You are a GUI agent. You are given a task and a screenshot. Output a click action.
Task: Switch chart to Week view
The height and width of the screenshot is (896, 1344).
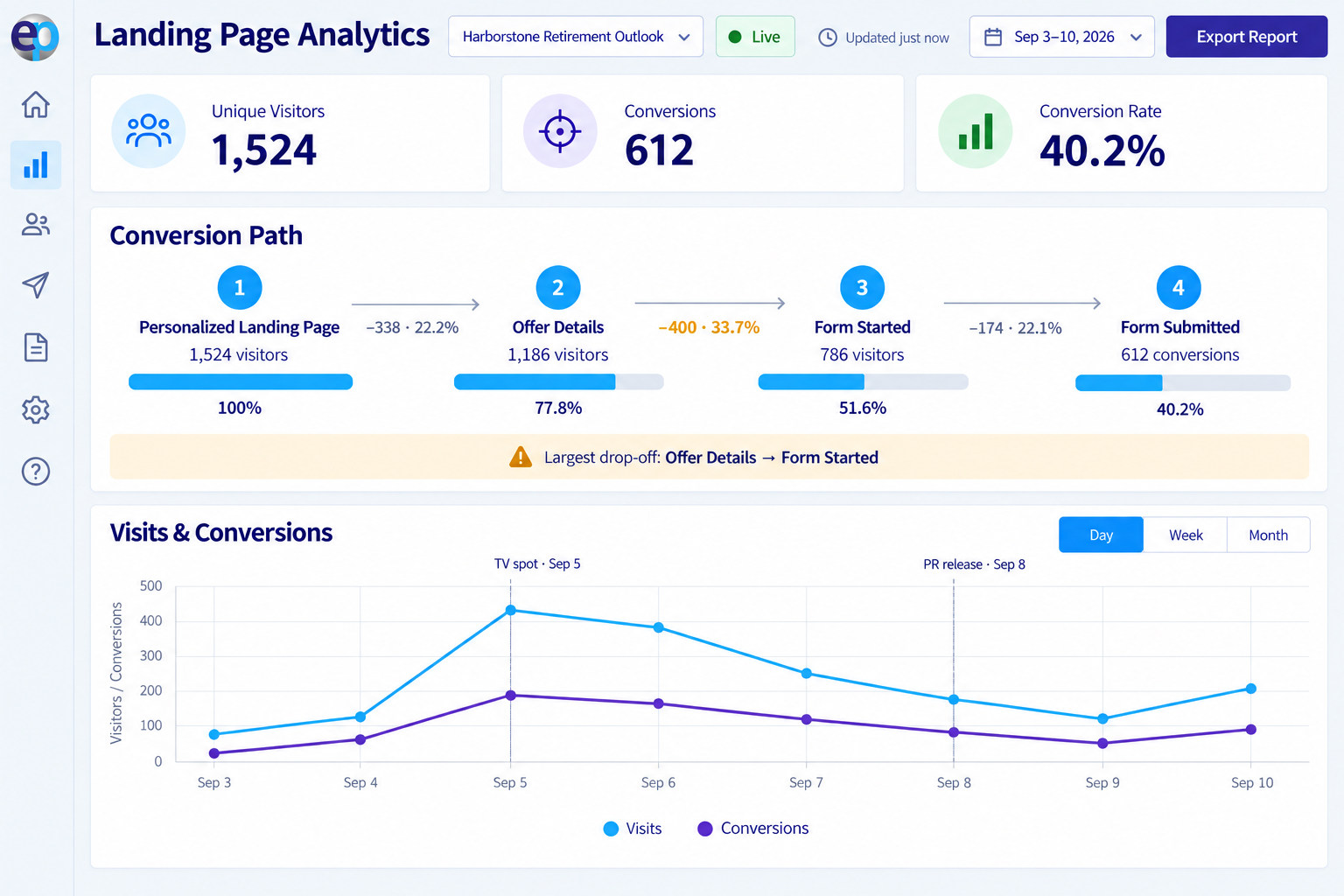click(1186, 535)
